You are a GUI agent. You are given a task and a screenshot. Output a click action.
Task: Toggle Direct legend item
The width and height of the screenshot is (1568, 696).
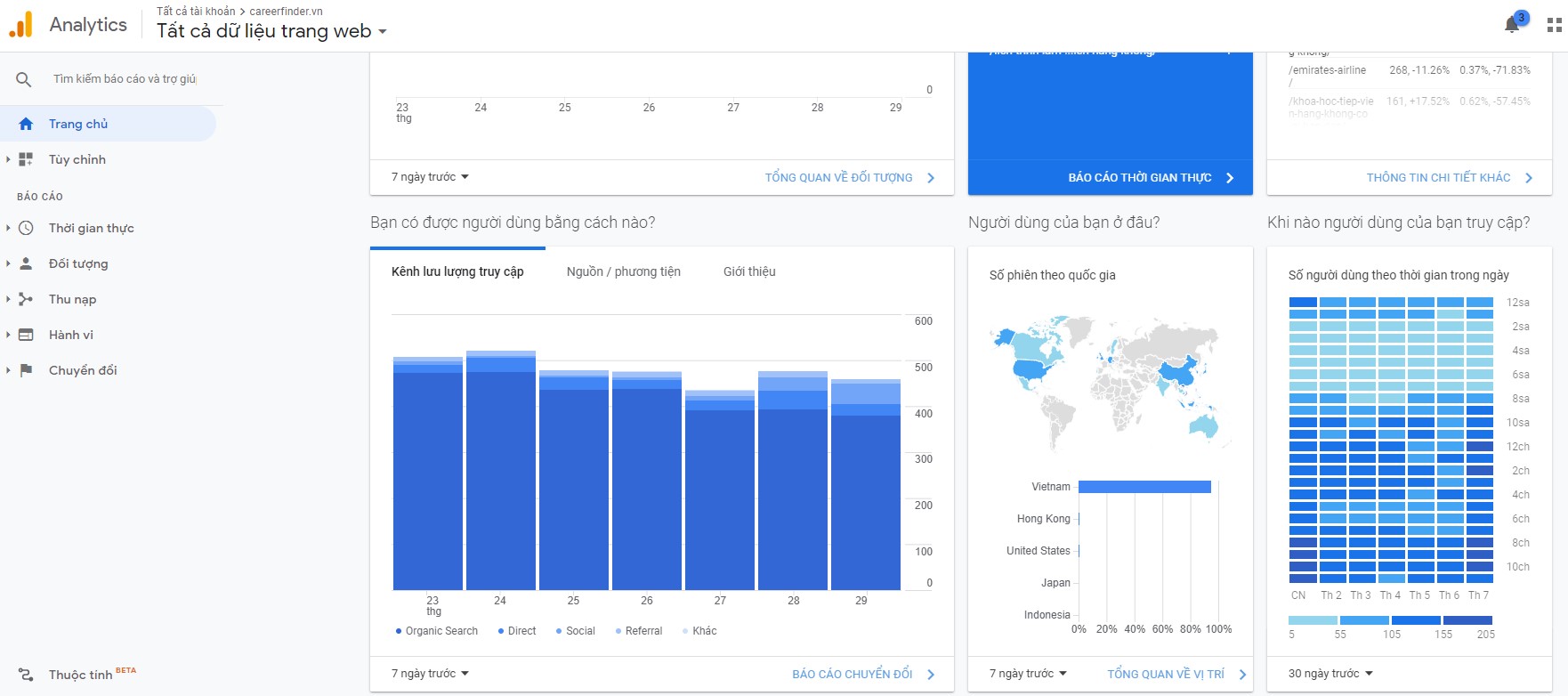tap(517, 631)
